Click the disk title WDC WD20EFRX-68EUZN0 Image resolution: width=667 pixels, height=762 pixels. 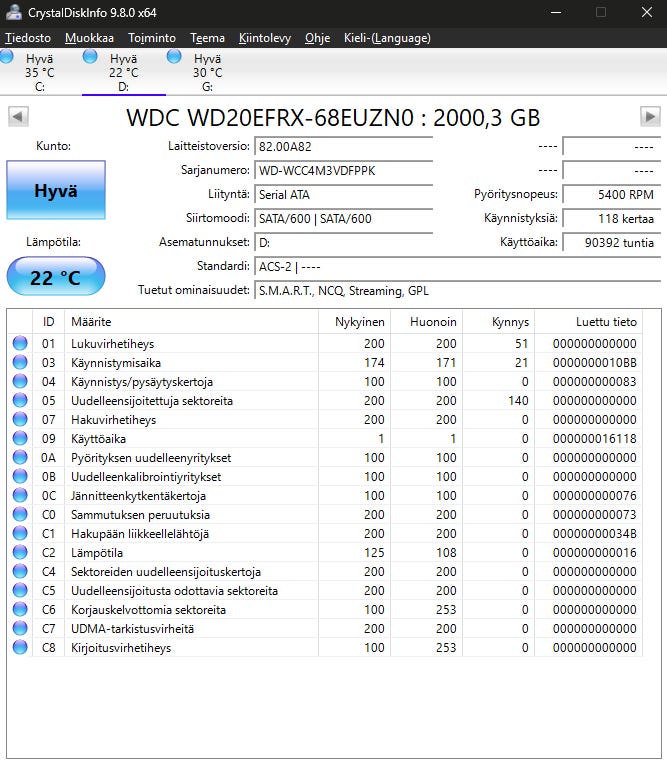coord(333,118)
